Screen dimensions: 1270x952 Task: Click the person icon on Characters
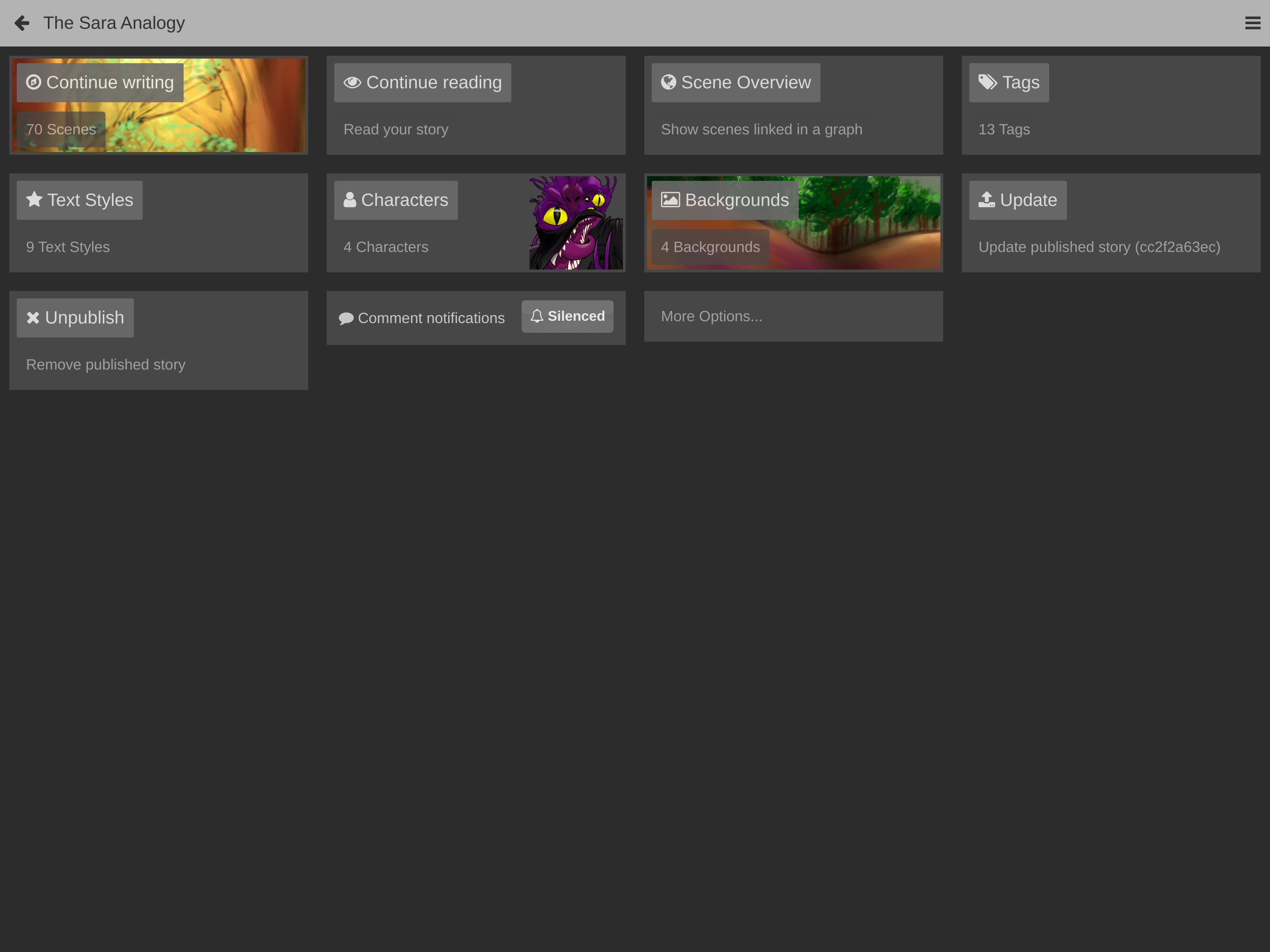click(x=350, y=200)
